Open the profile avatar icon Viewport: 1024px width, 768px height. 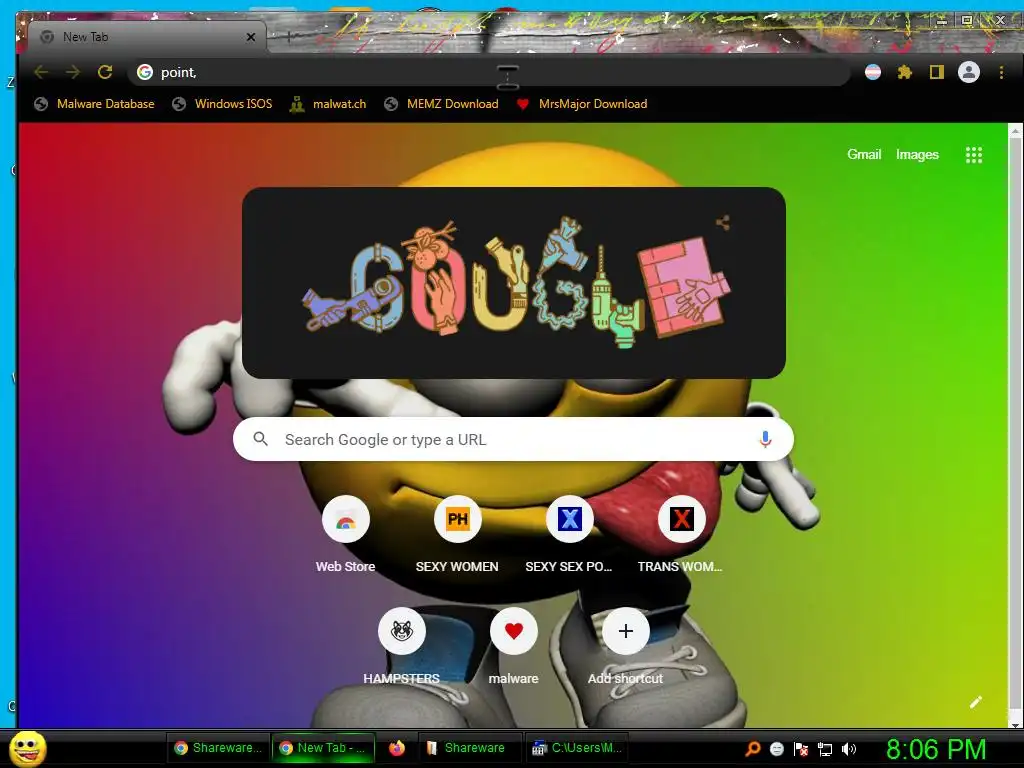[x=968, y=72]
